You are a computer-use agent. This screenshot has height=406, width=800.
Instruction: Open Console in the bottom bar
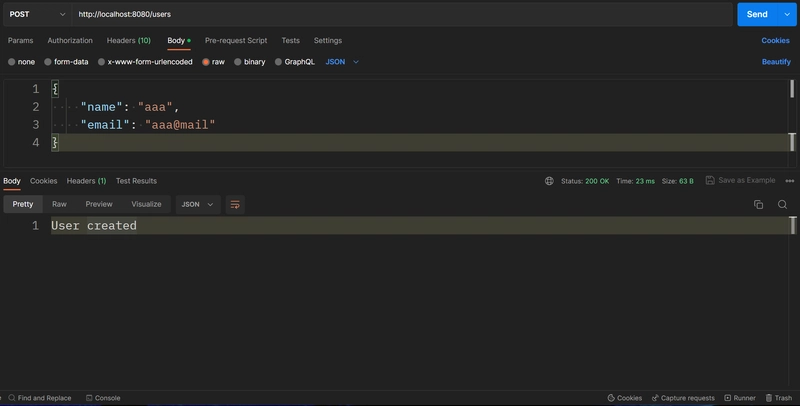pos(103,398)
